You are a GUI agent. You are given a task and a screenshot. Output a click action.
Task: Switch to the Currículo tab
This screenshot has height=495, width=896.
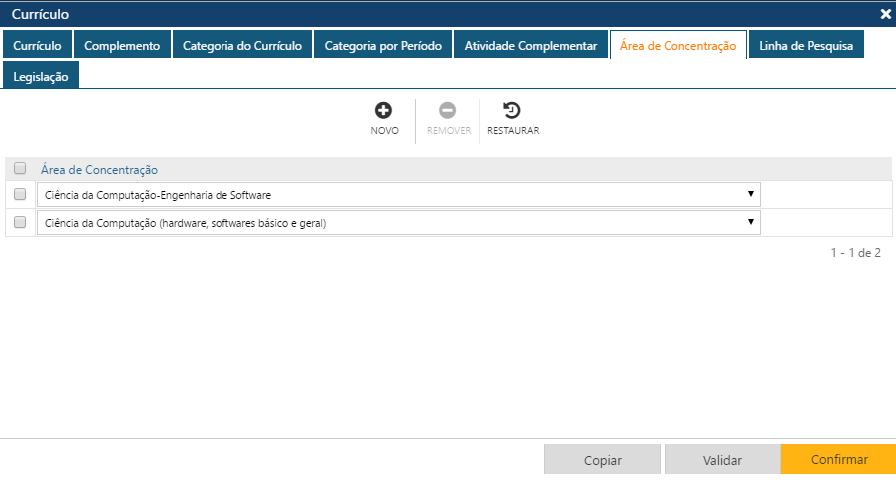pyautogui.click(x=37, y=46)
